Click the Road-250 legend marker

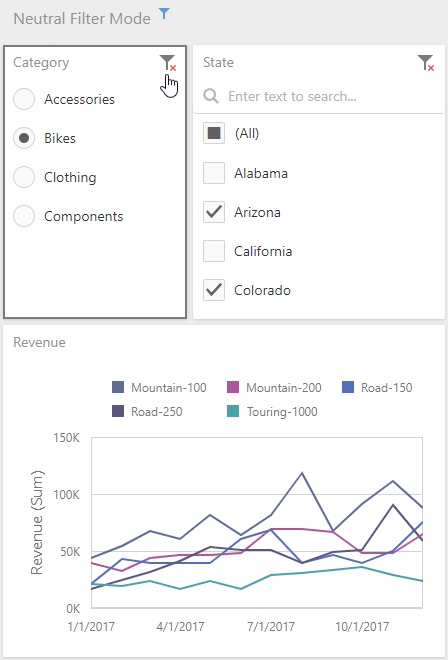[118, 411]
